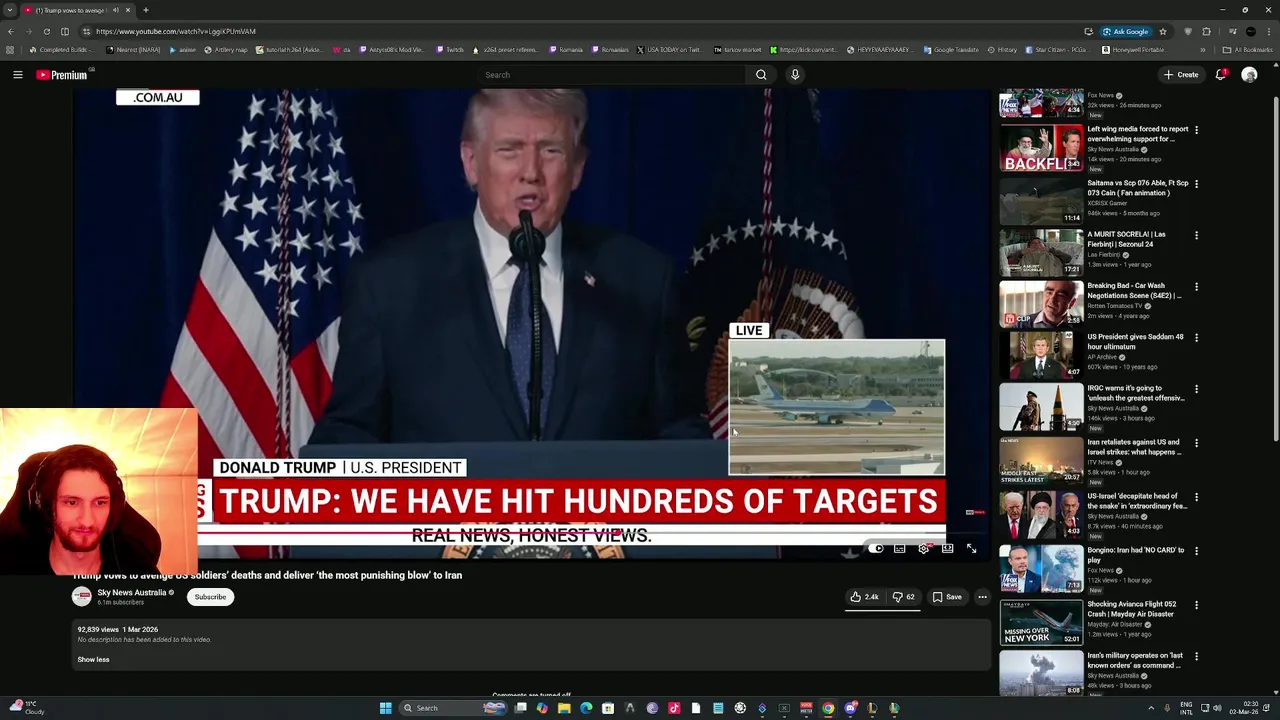
Task: Click the Create button
Action: [1181, 75]
